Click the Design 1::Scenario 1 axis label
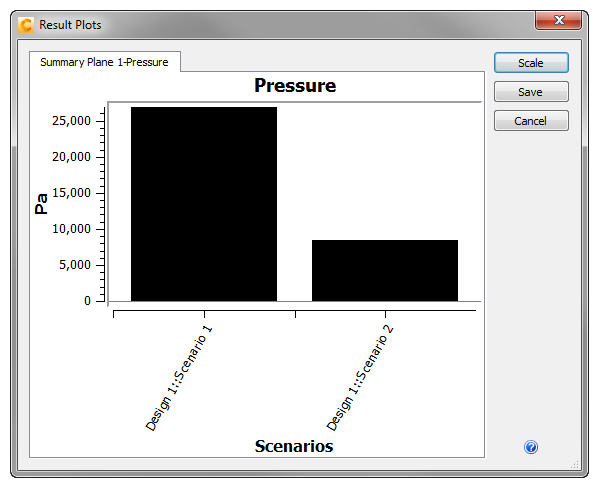Image resolution: width=599 pixels, height=488 pixels. click(x=179, y=378)
